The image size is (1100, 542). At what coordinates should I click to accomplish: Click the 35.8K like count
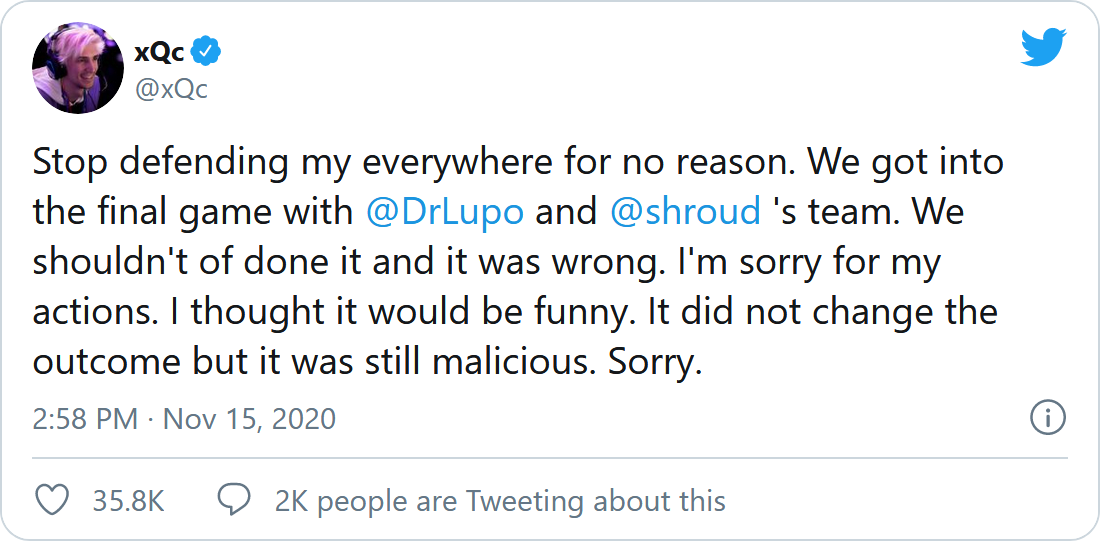[128, 500]
